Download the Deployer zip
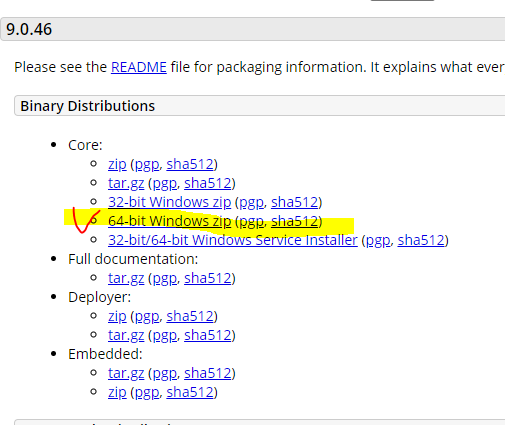The height and width of the screenshot is (425, 505). tap(117, 316)
